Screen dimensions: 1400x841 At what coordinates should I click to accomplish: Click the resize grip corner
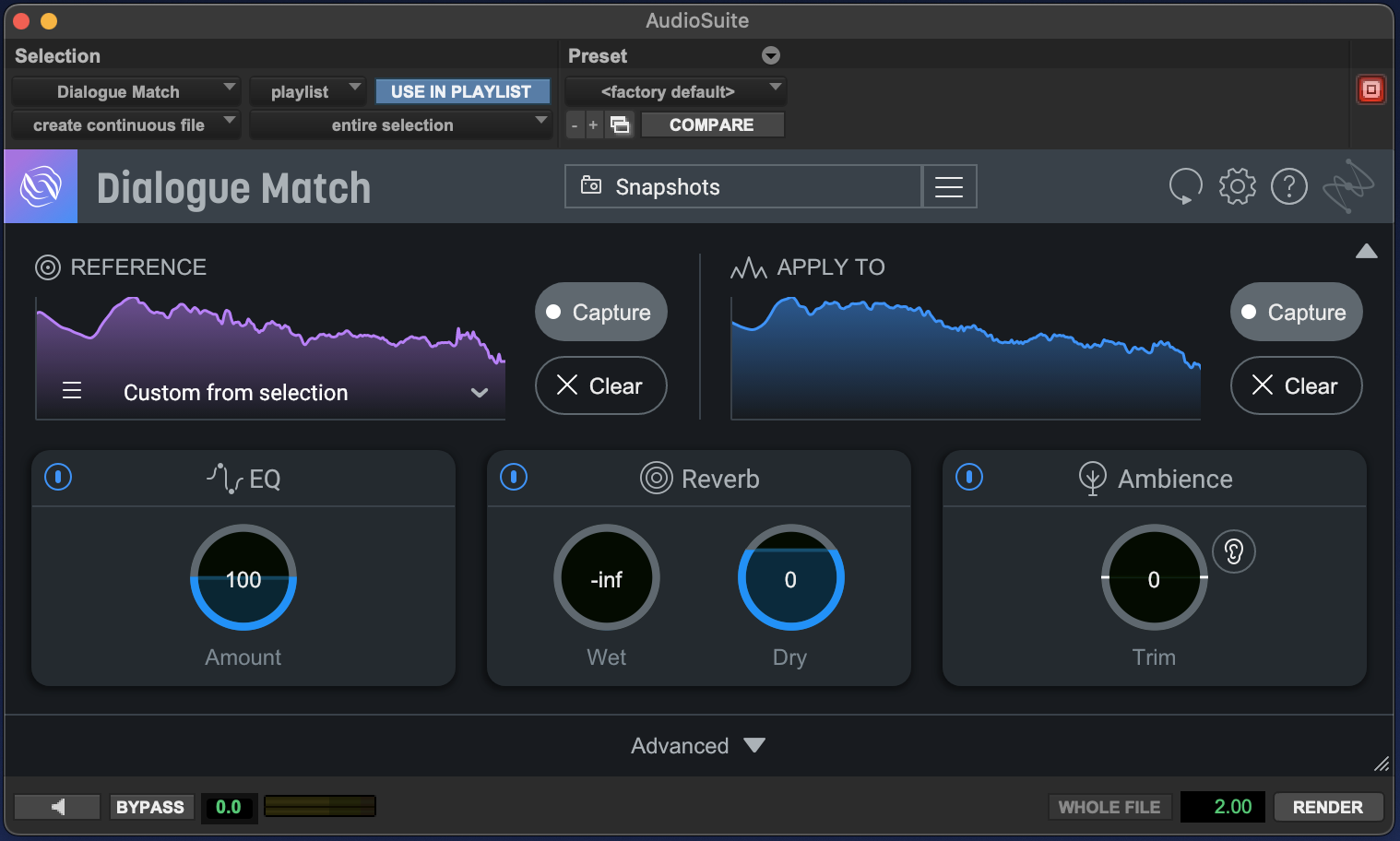click(1382, 764)
